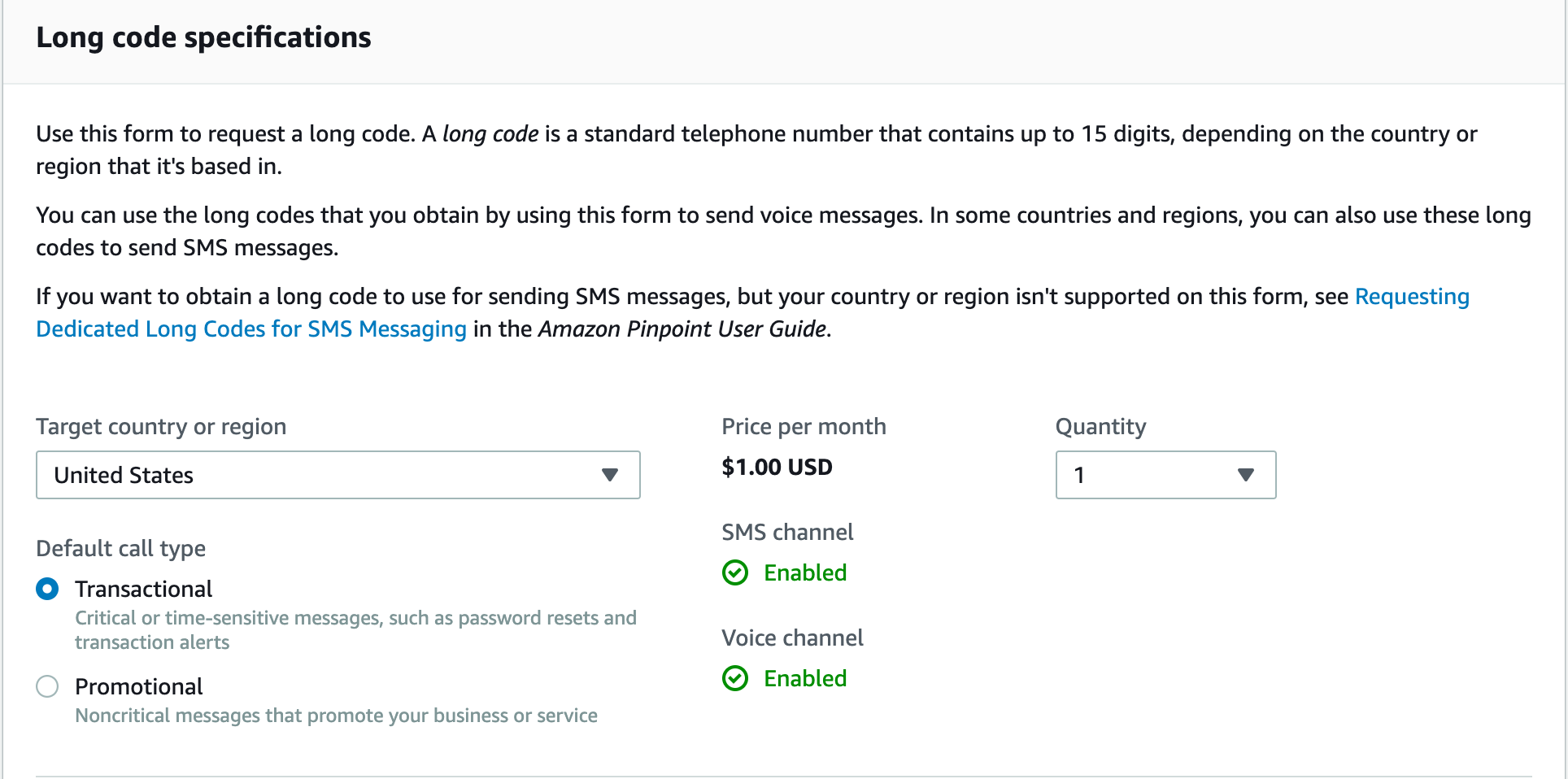This screenshot has height=779, width=1568.
Task: Click the Default call type label
Action: [x=120, y=548]
